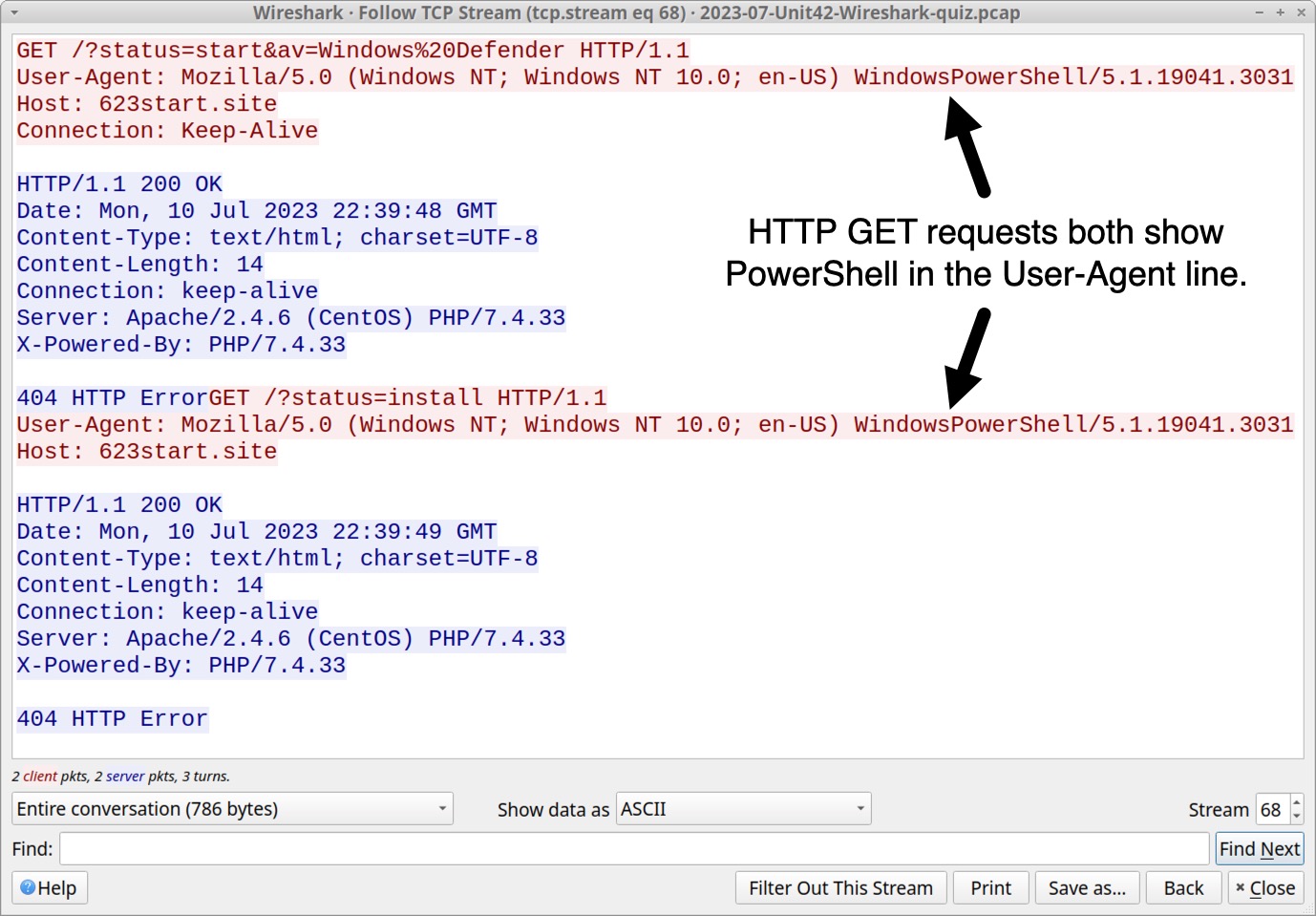Click the up arrow to increase stream number
The width and height of the screenshot is (1316, 916).
[1295, 803]
